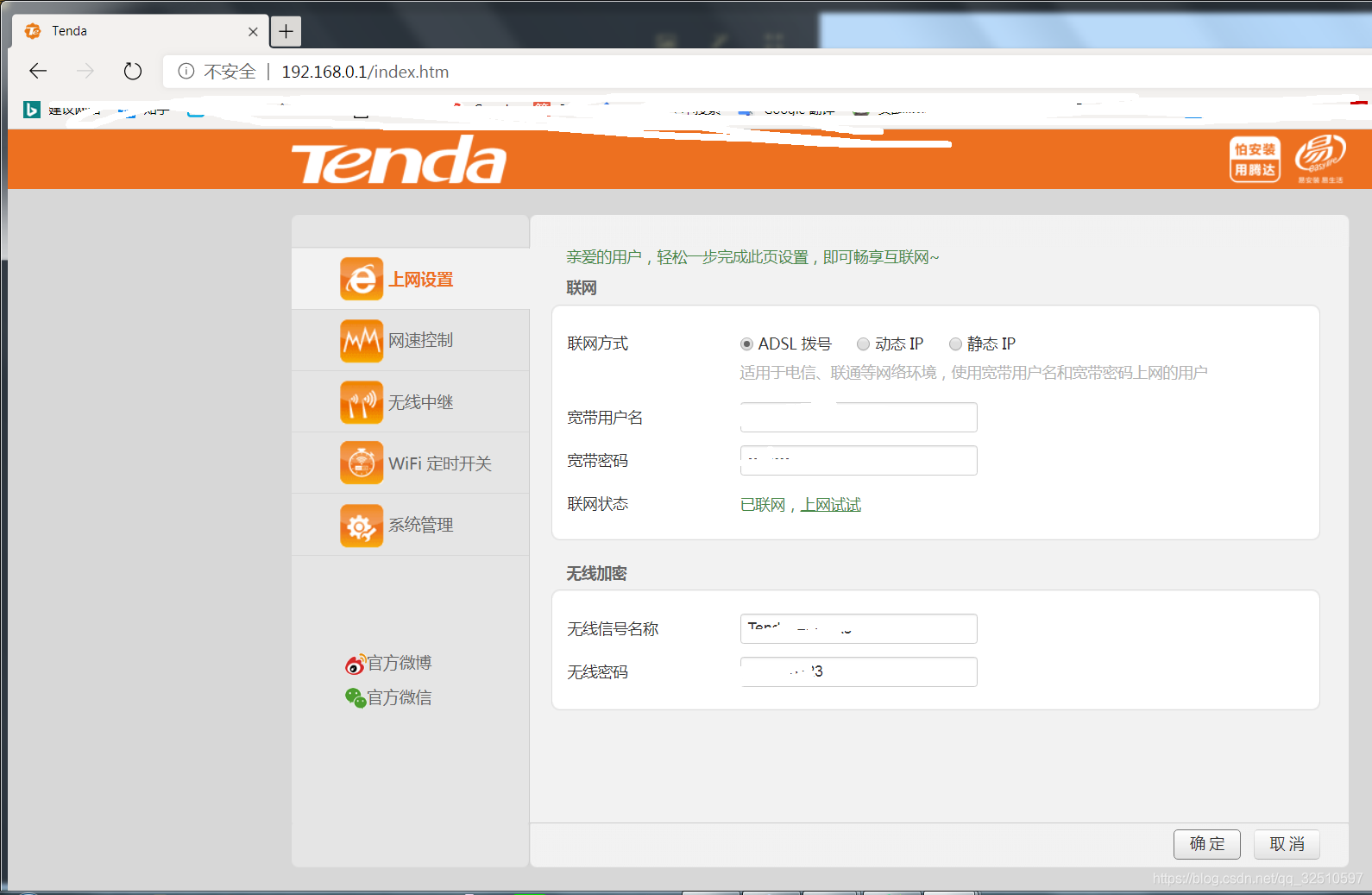
Task: Switch to 上网设置 menu item
Action: (x=411, y=279)
